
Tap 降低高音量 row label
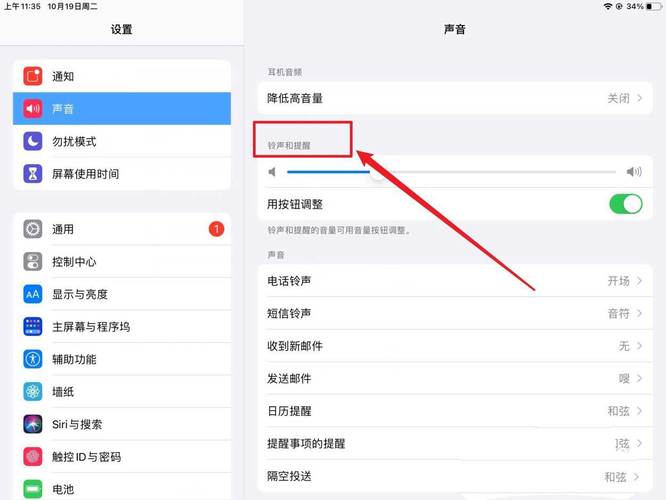point(295,99)
